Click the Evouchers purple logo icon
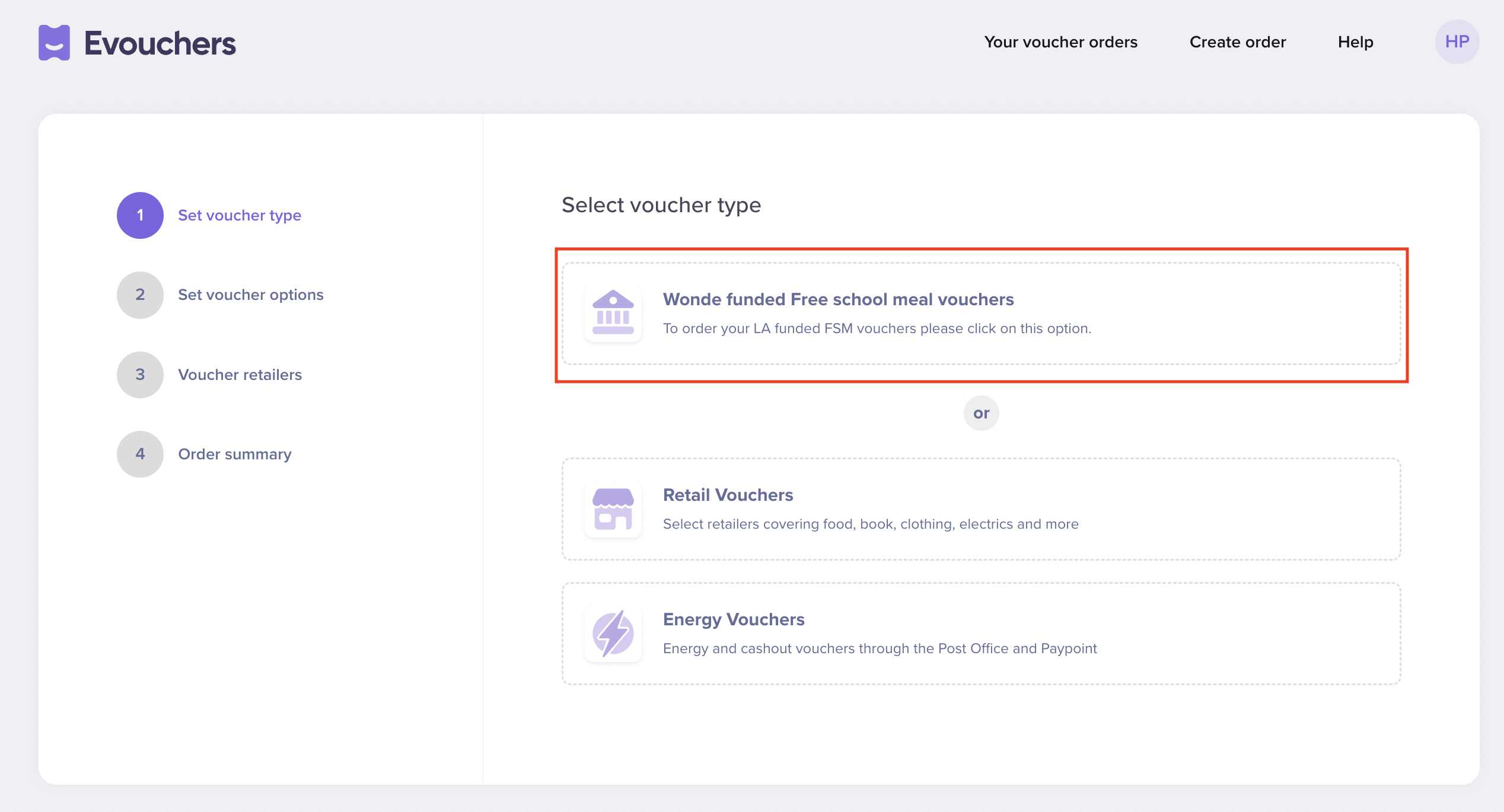This screenshot has height=812, width=1504. point(55,43)
